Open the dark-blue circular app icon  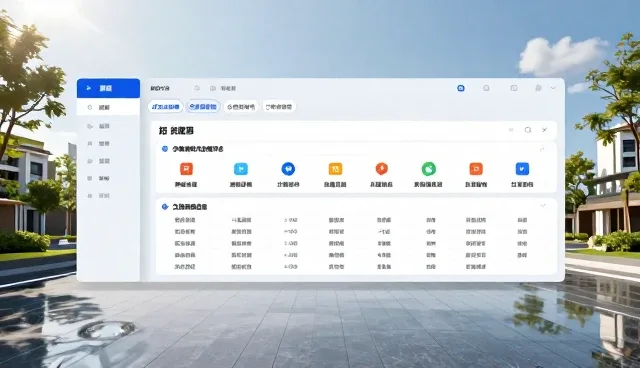pyautogui.click(x=288, y=169)
